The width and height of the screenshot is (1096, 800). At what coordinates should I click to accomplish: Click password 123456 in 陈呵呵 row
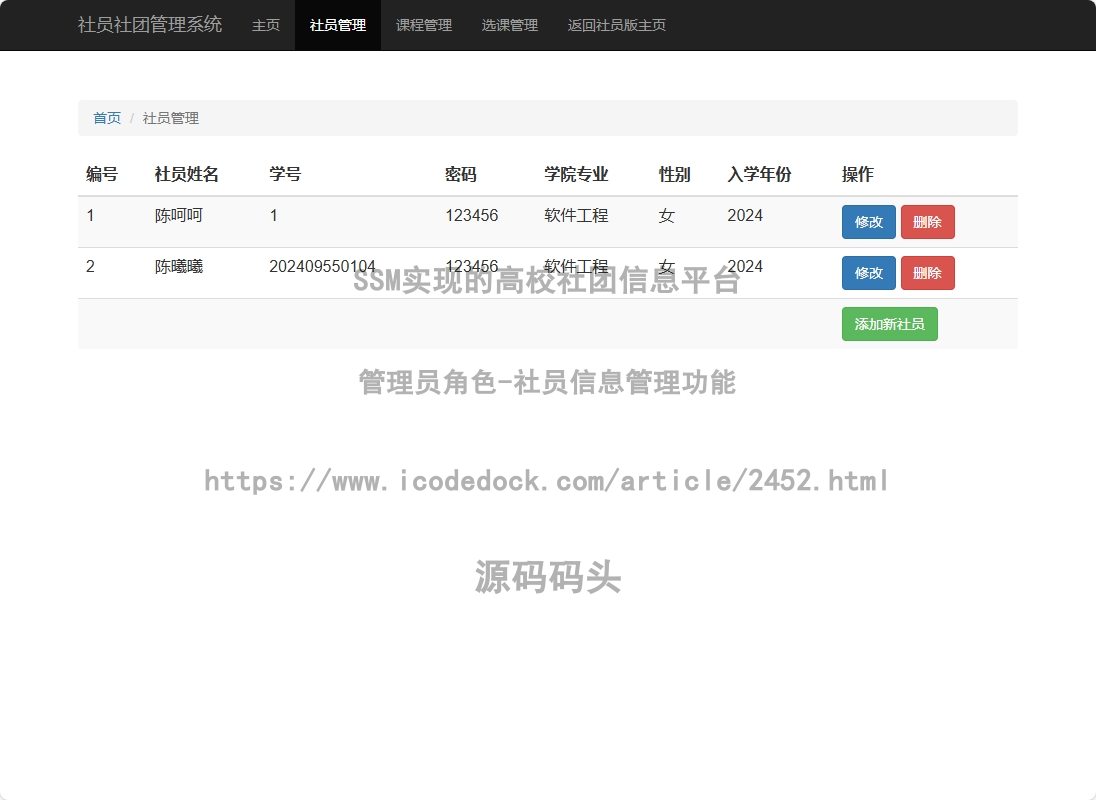click(x=472, y=215)
